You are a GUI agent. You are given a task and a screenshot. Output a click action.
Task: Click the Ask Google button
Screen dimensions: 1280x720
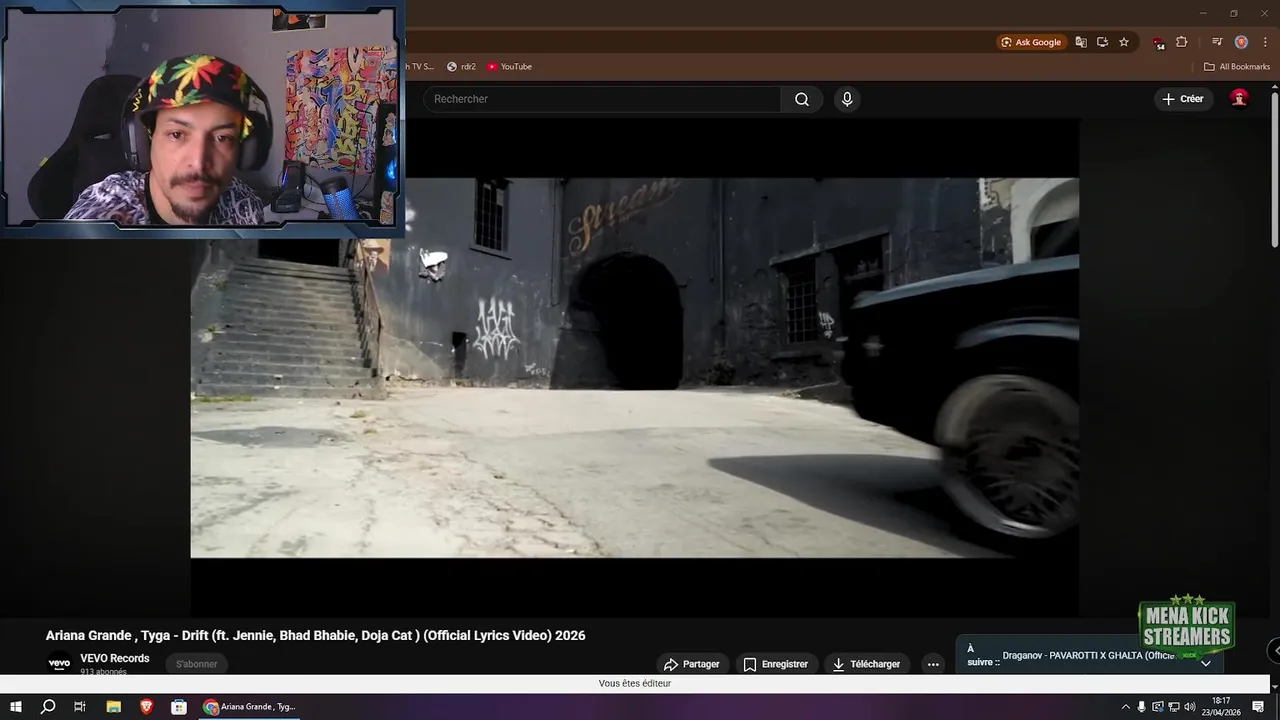tap(1031, 42)
